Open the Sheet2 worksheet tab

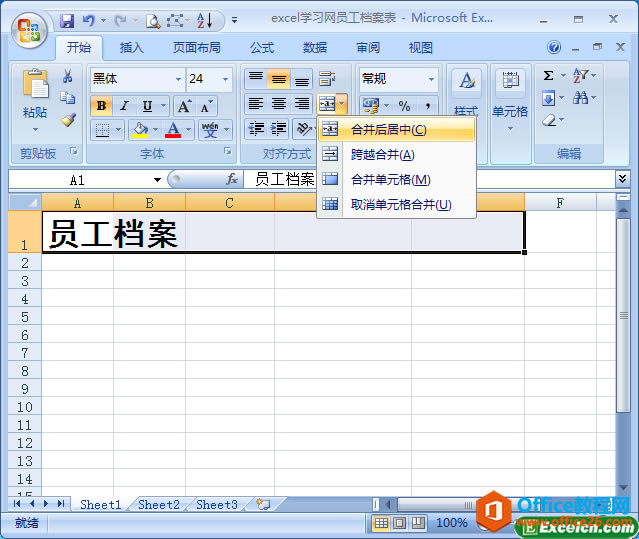[159, 505]
